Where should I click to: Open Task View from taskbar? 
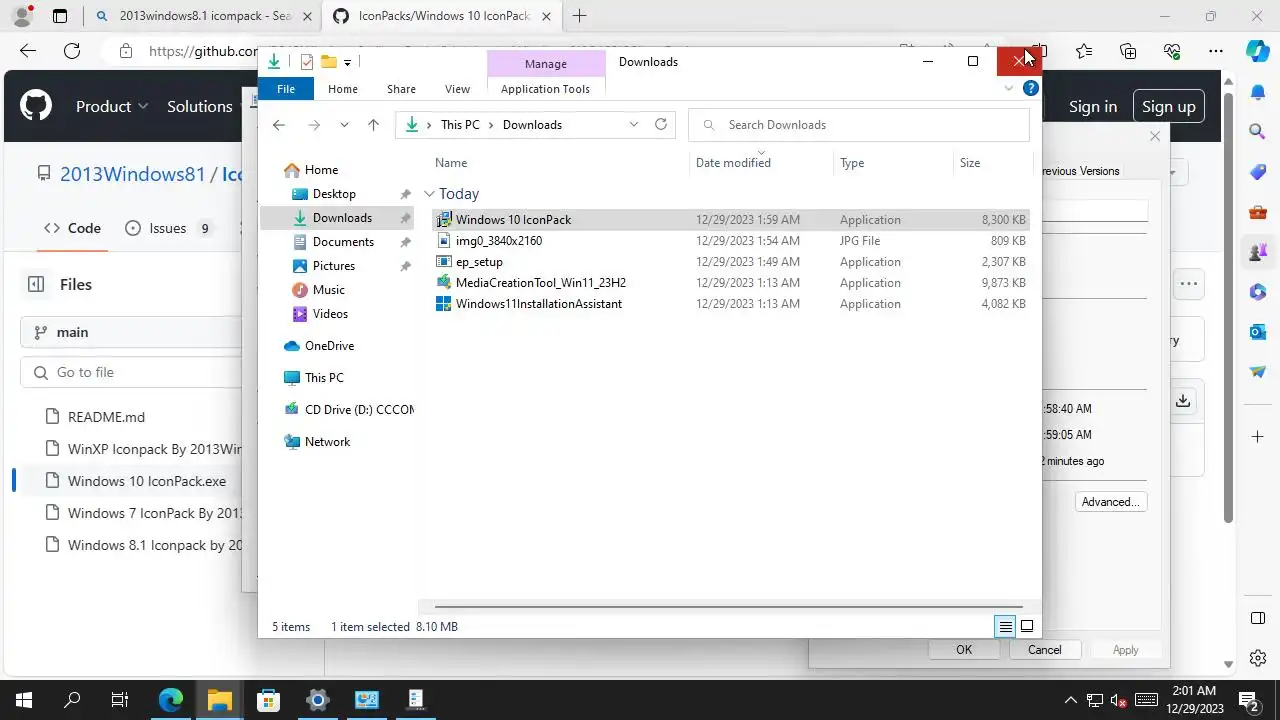(120, 700)
